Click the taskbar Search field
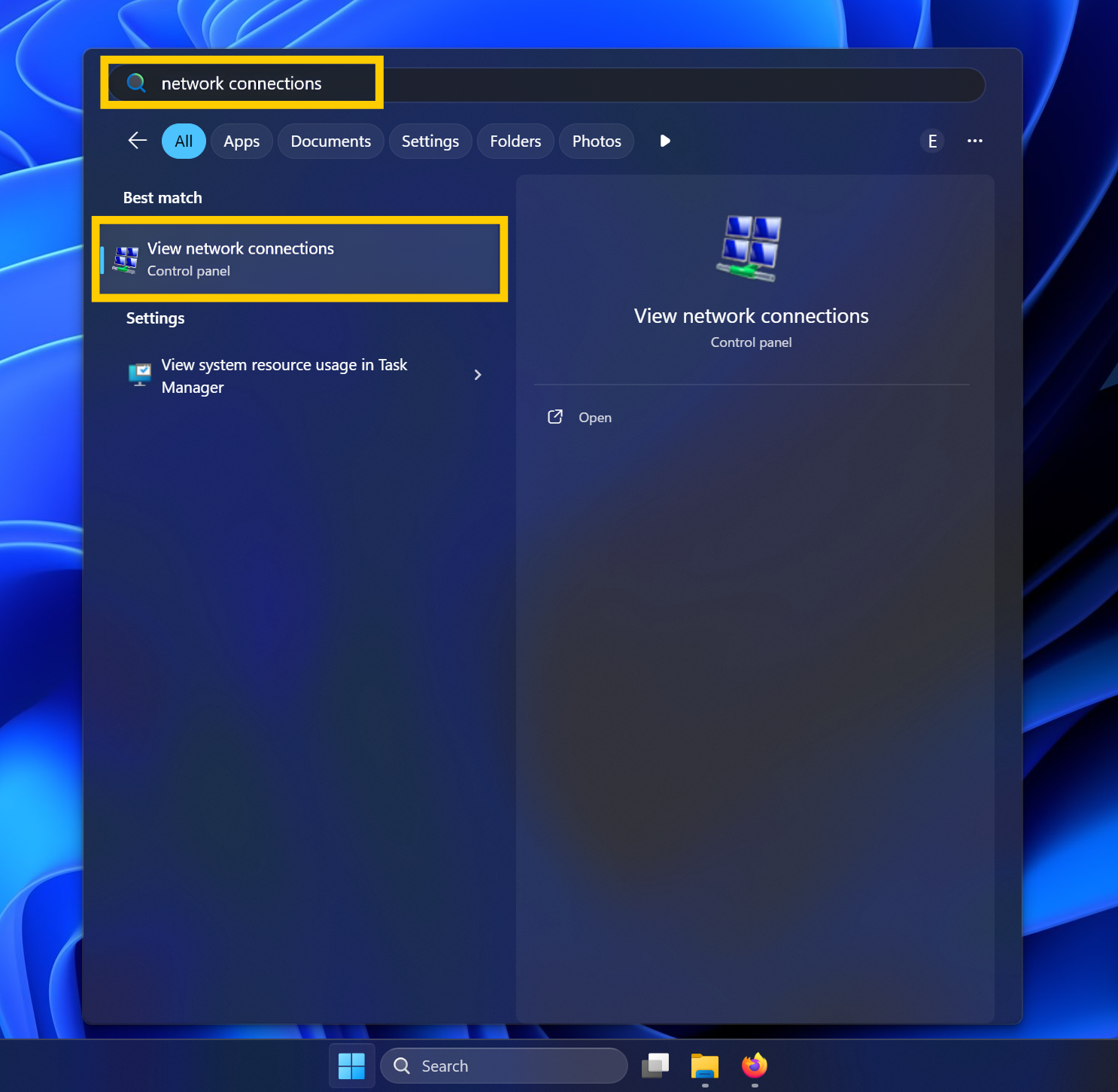Image resolution: width=1118 pixels, height=1092 pixels. tap(504, 1066)
